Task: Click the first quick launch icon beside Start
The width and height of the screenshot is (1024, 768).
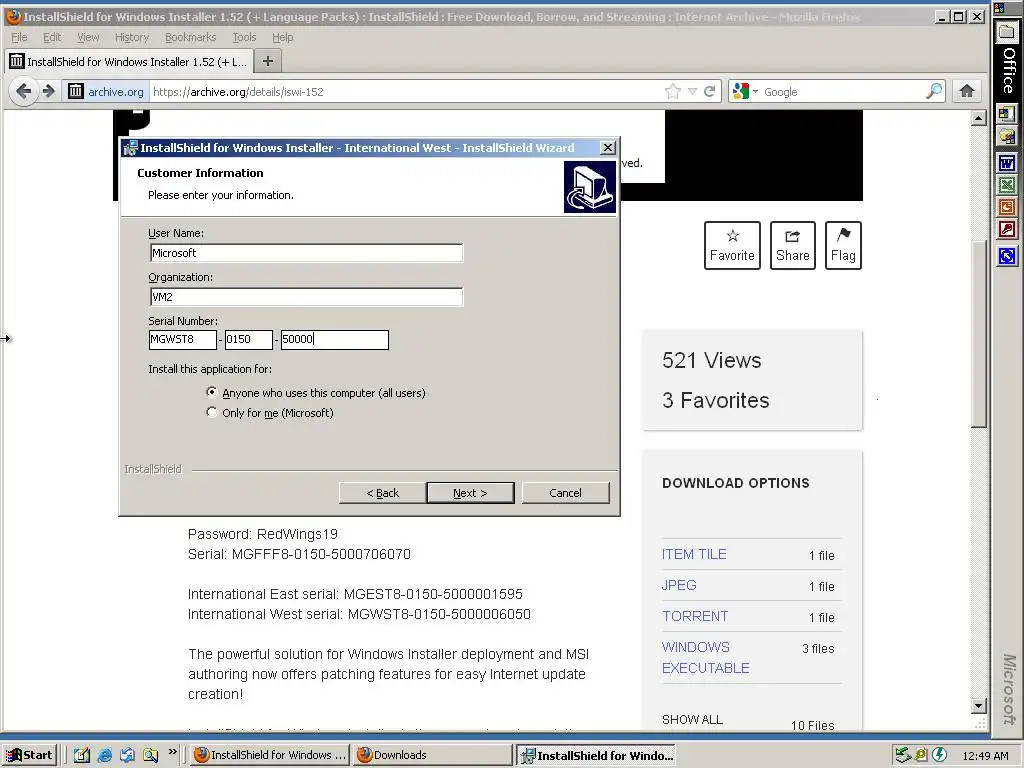Action: 82,755
